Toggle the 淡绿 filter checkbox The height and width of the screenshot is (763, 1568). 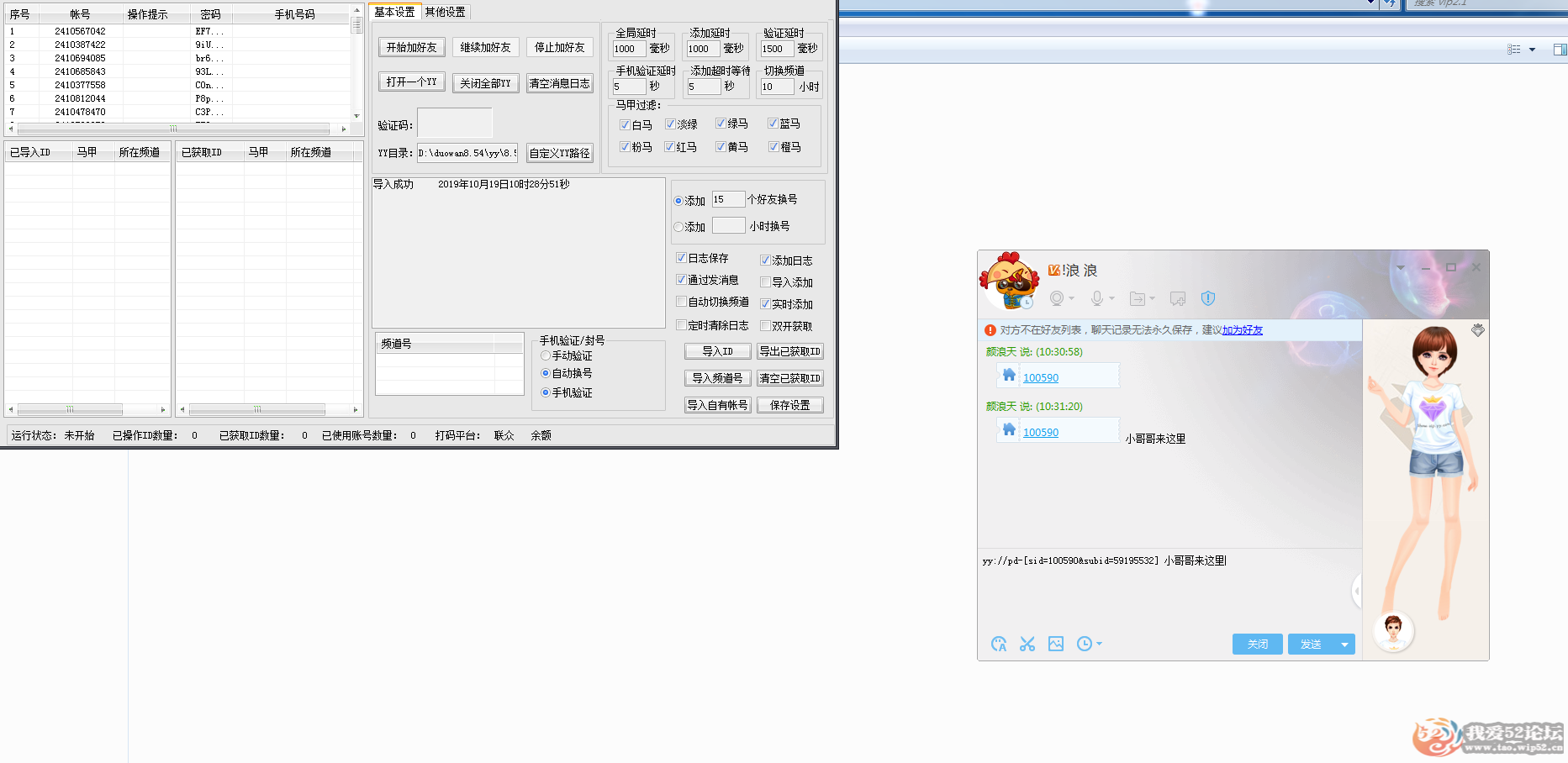tap(670, 124)
